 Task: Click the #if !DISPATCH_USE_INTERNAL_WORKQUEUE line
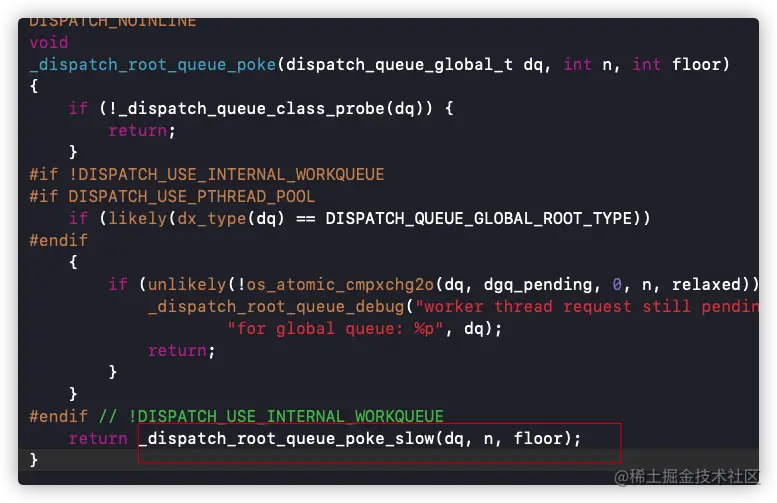(x=207, y=174)
